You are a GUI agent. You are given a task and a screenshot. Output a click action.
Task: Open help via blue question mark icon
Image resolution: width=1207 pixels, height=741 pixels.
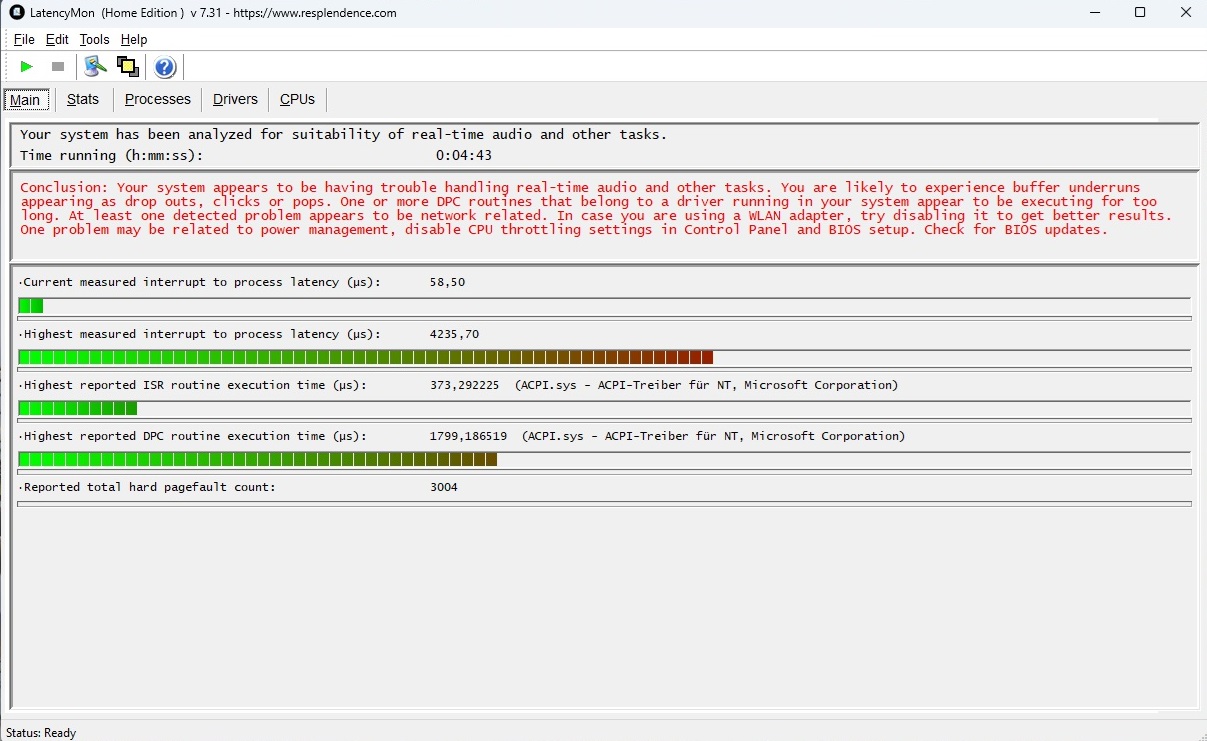(x=165, y=67)
